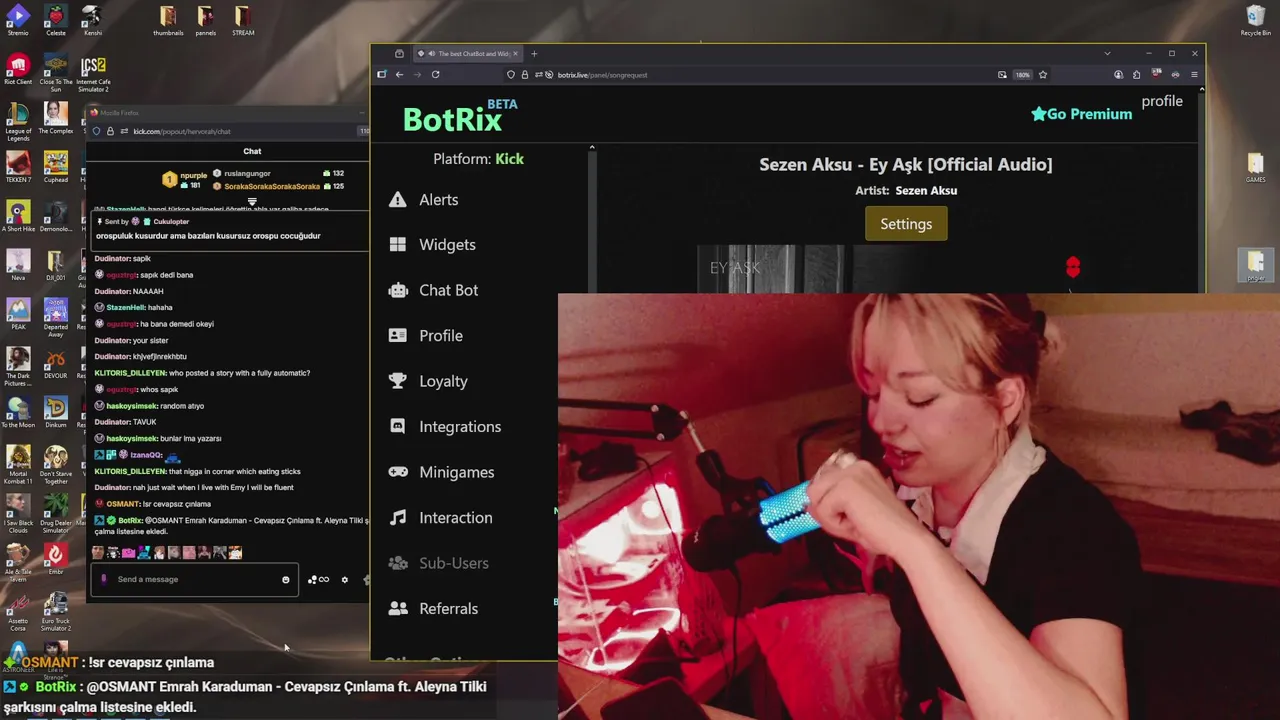Screen dimensions: 1280x720
Task: Open the thumbnails folder on desktop
Action: [x=168, y=20]
